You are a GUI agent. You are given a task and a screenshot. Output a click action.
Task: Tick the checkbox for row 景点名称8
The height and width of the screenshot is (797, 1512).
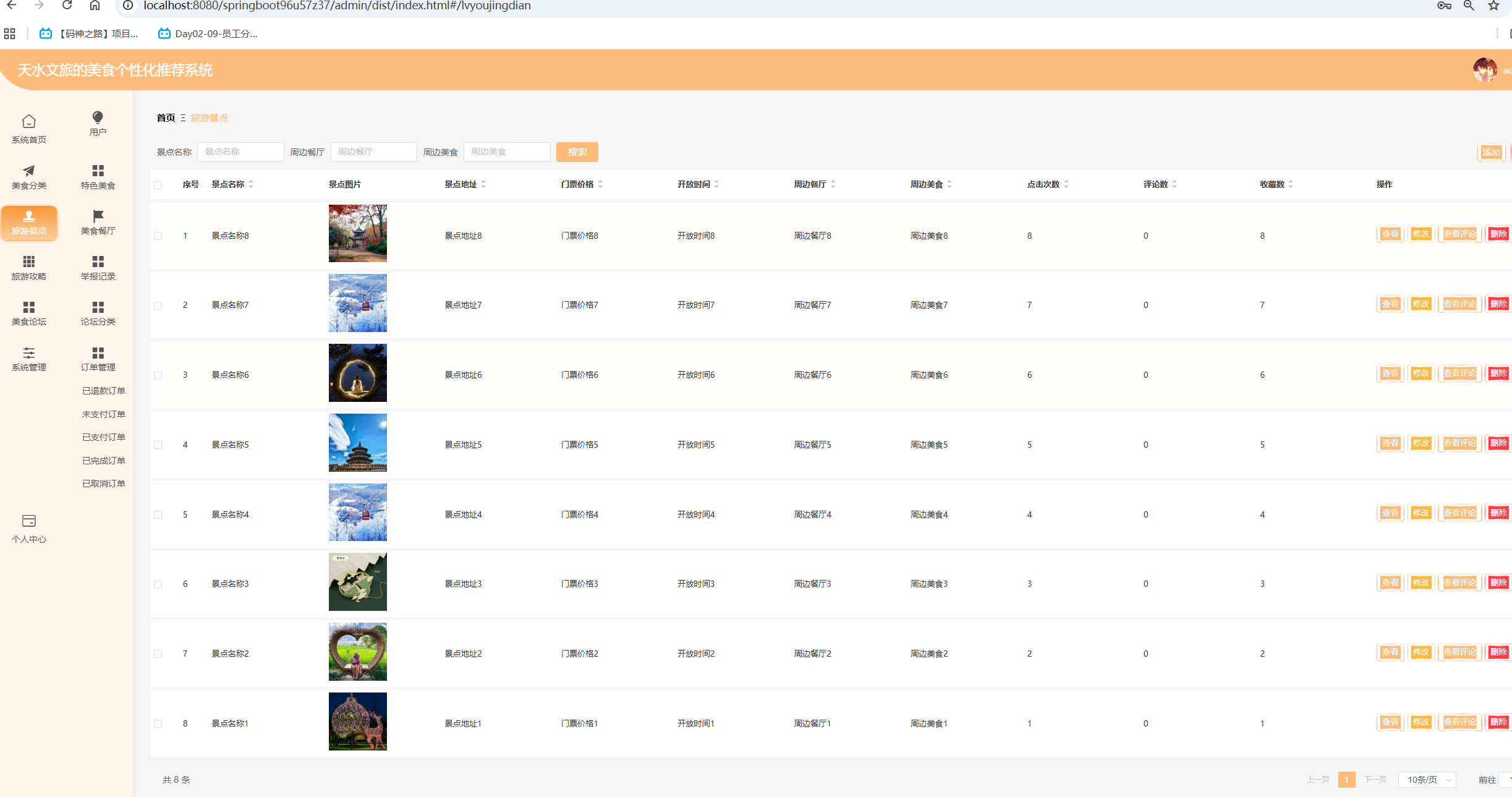pos(158,236)
